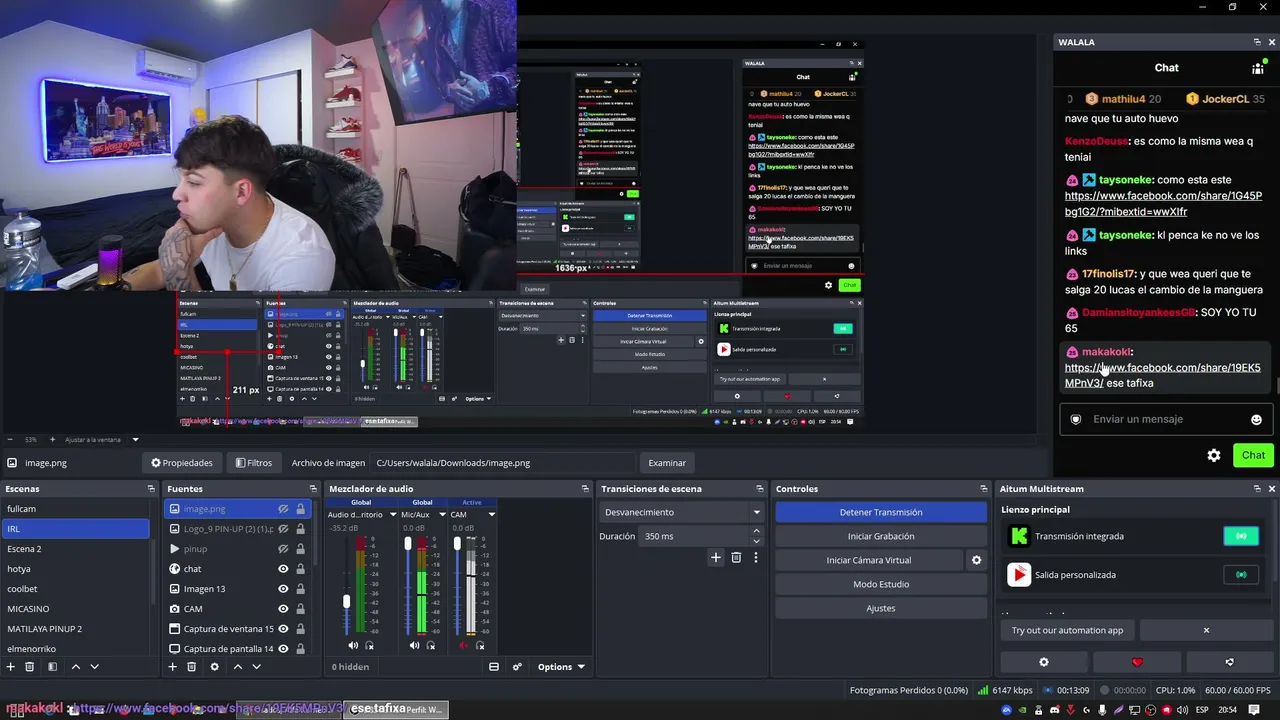Mute the Mic/Aux speaker icon
The width and height of the screenshot is (1280, 720).
(415, 646)
